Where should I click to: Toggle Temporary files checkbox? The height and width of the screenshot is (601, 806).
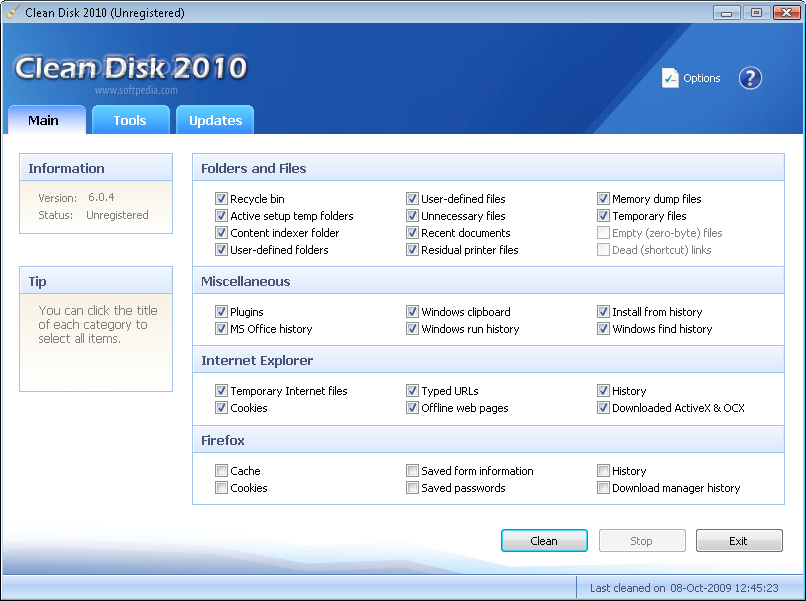603,215
